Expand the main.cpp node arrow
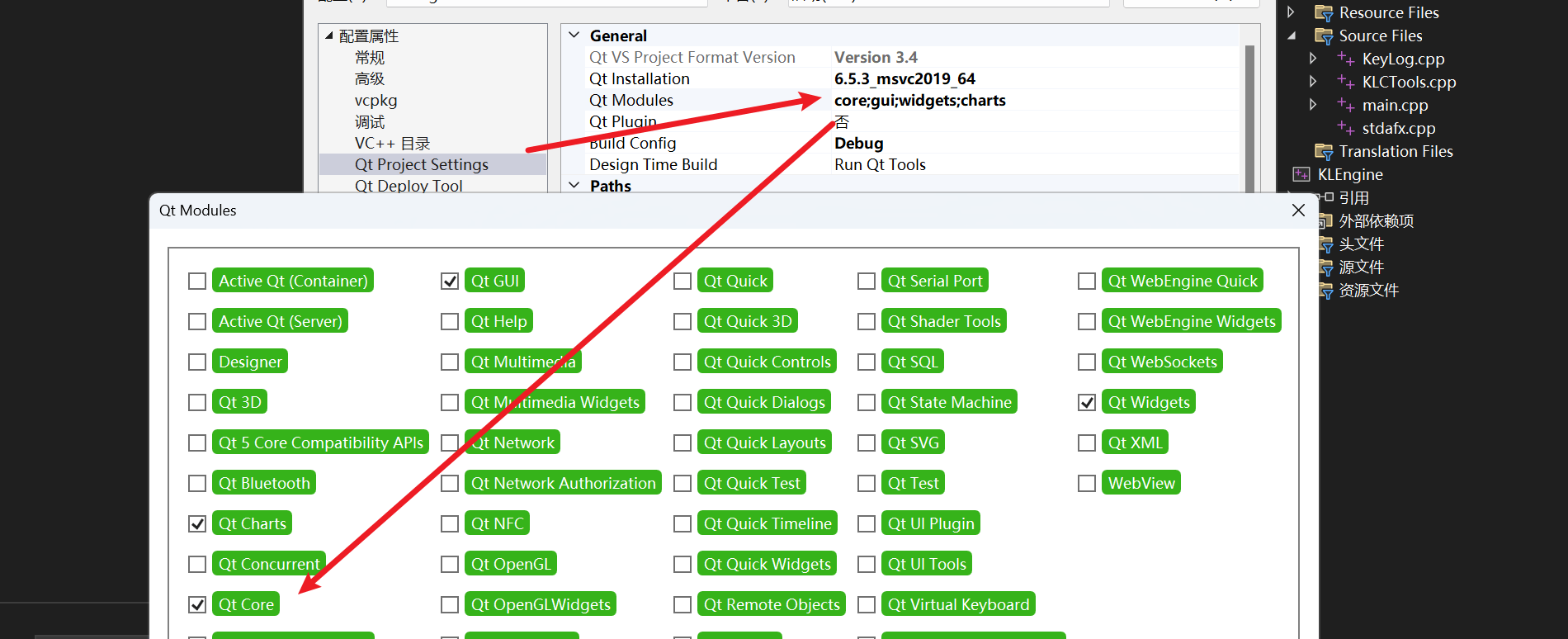The image size is (1568, 639). (1313, 105)
